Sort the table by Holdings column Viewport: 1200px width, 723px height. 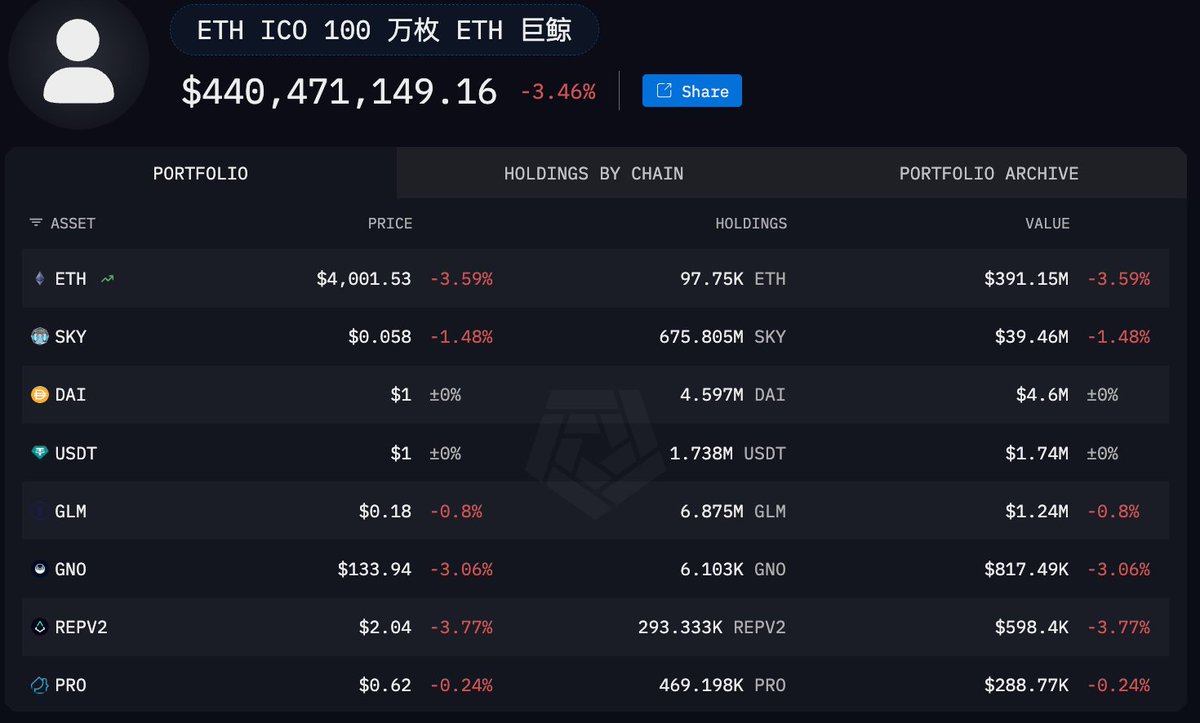click(750, 223)
